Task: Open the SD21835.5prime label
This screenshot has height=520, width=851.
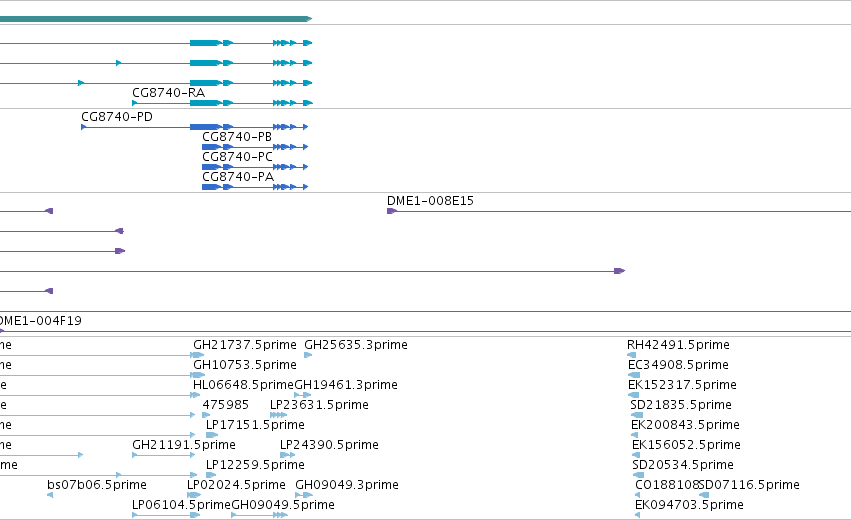Action: click(x=681, y=405)
